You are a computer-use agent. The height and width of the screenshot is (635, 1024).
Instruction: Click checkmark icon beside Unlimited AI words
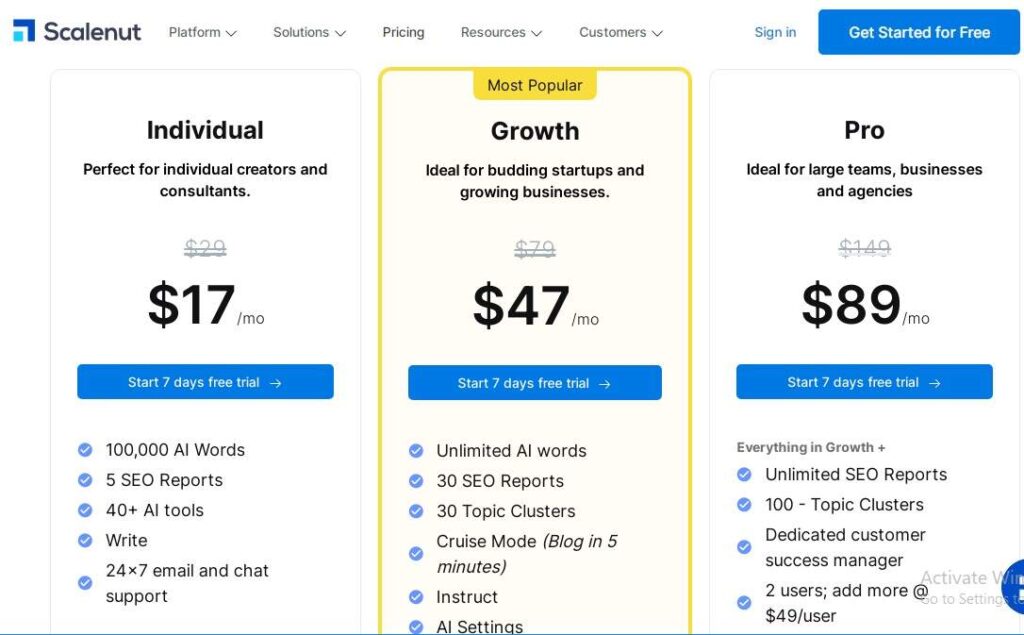pyautogui.click(x=416, y=451)
